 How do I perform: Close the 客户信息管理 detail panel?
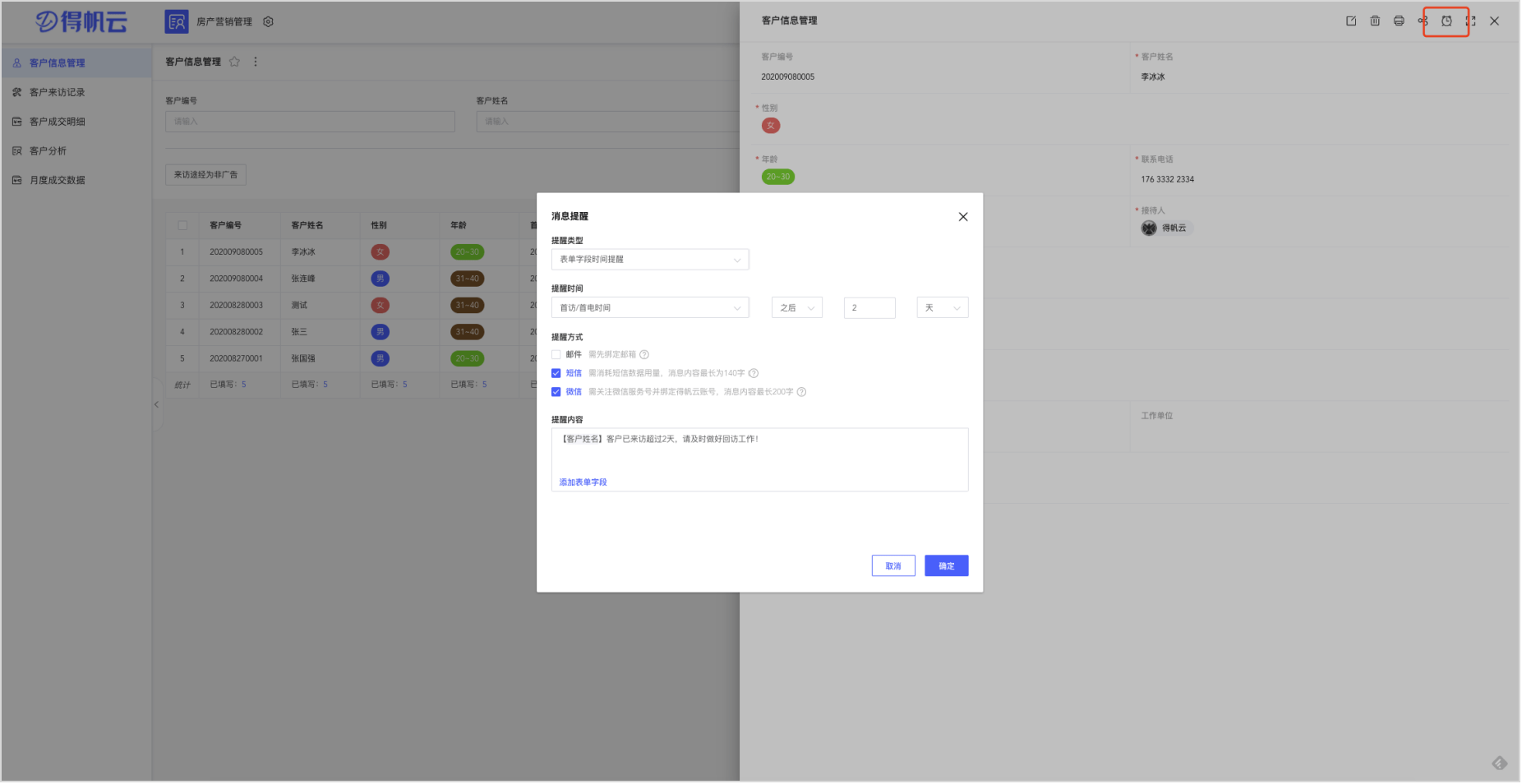(x=1496, y=21)
